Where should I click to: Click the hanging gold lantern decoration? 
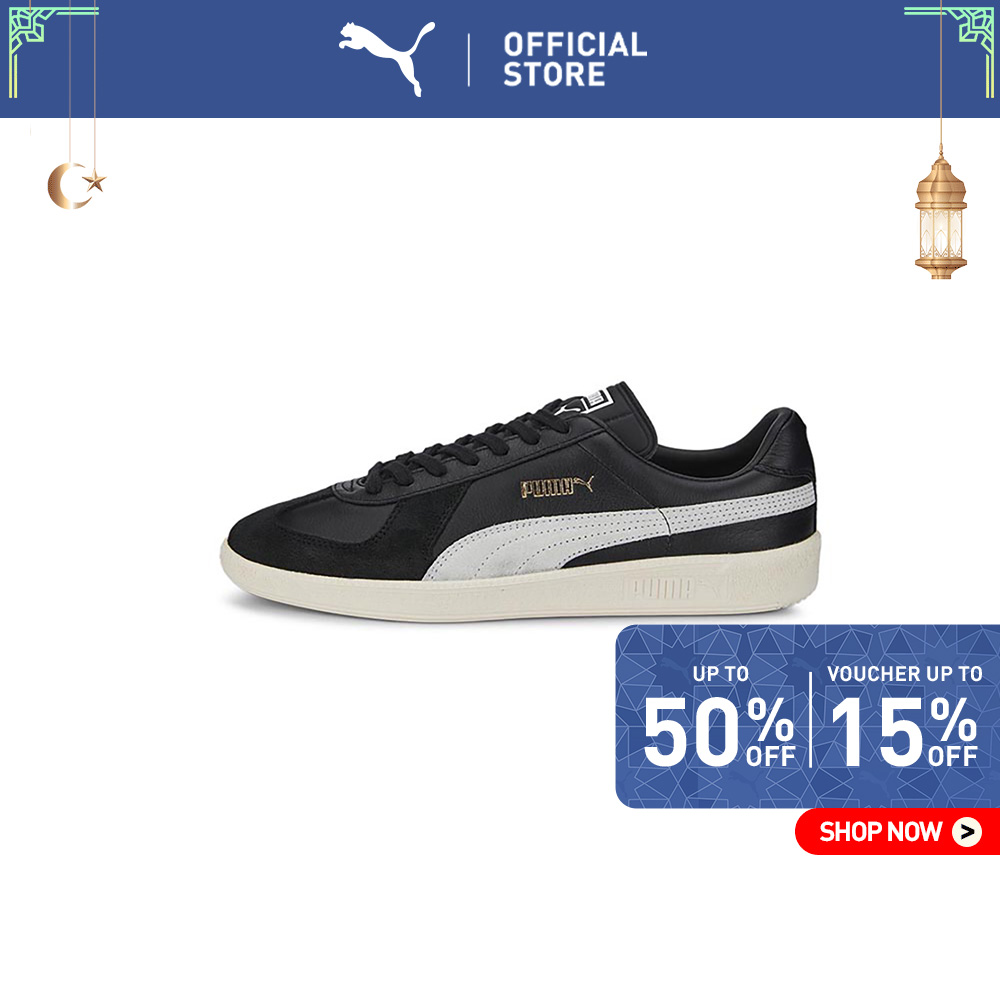click(x=941, y=216)
